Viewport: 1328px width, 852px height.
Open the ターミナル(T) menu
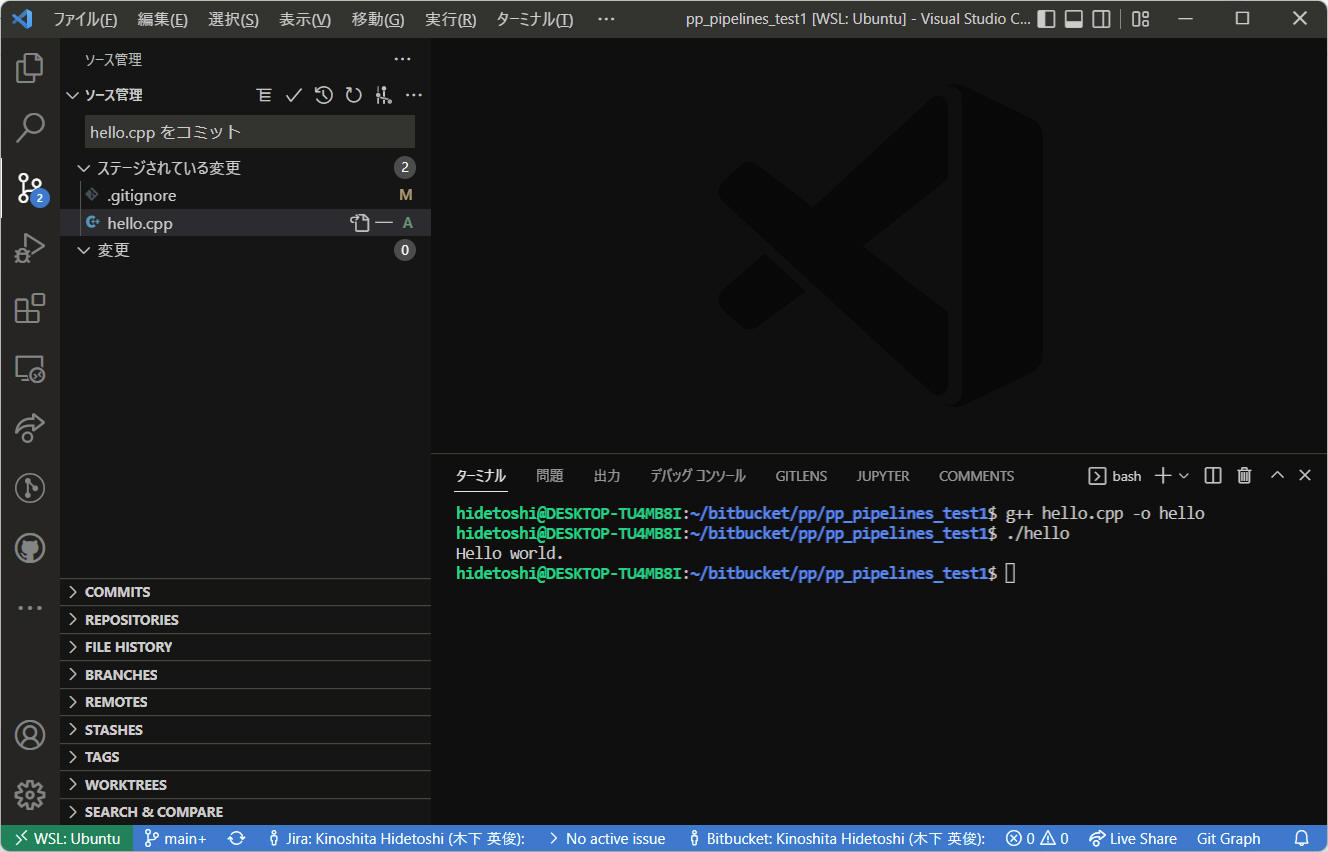[534, 19]
